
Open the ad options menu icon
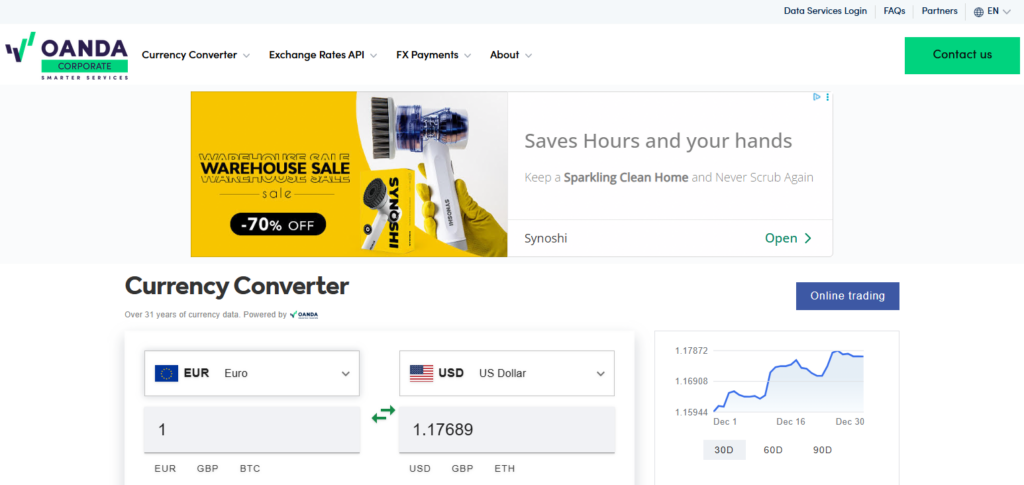828,97
